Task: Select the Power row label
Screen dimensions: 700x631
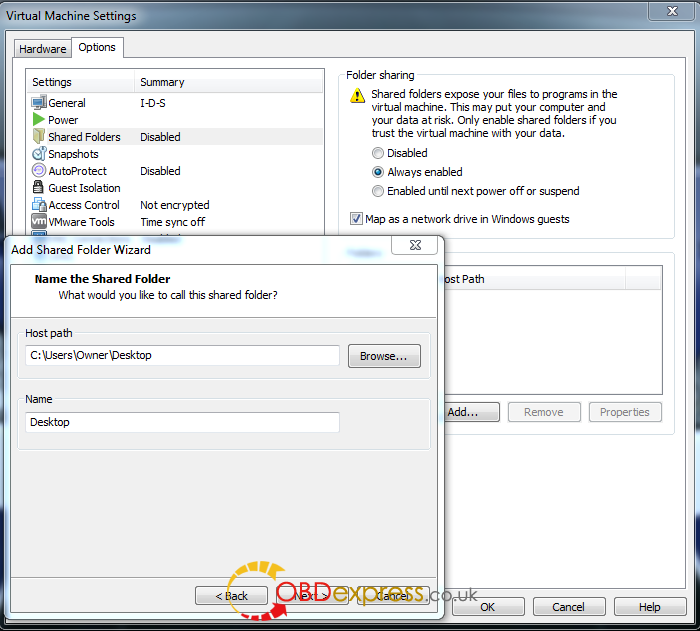Action: coord(63,120)
